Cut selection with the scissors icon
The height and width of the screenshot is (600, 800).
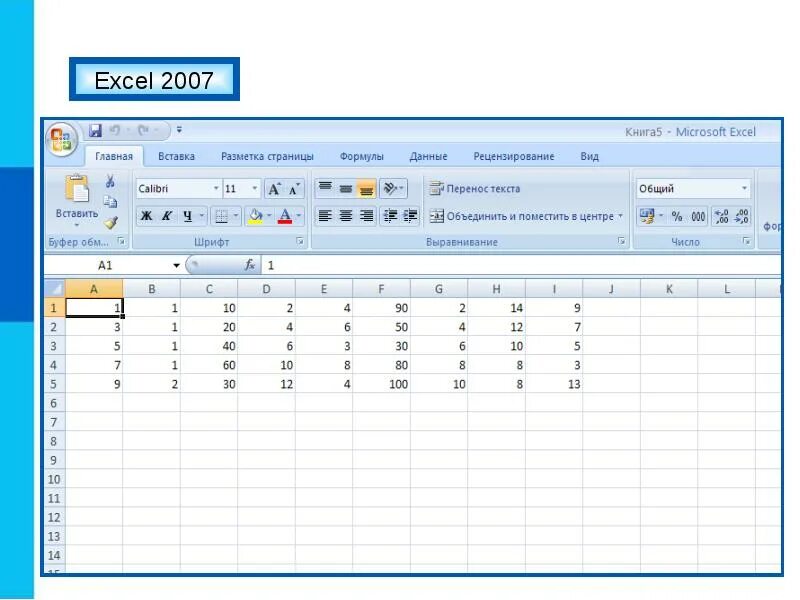pos(110,181)
